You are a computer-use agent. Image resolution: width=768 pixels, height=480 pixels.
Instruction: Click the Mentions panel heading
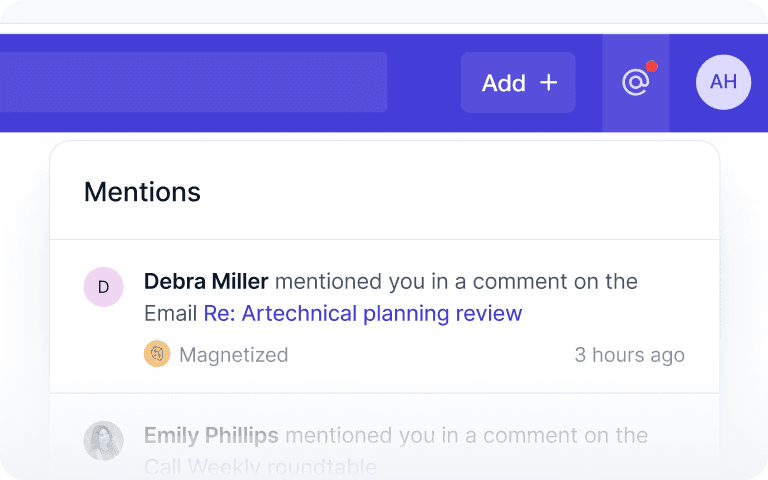(x=142, y=192)
